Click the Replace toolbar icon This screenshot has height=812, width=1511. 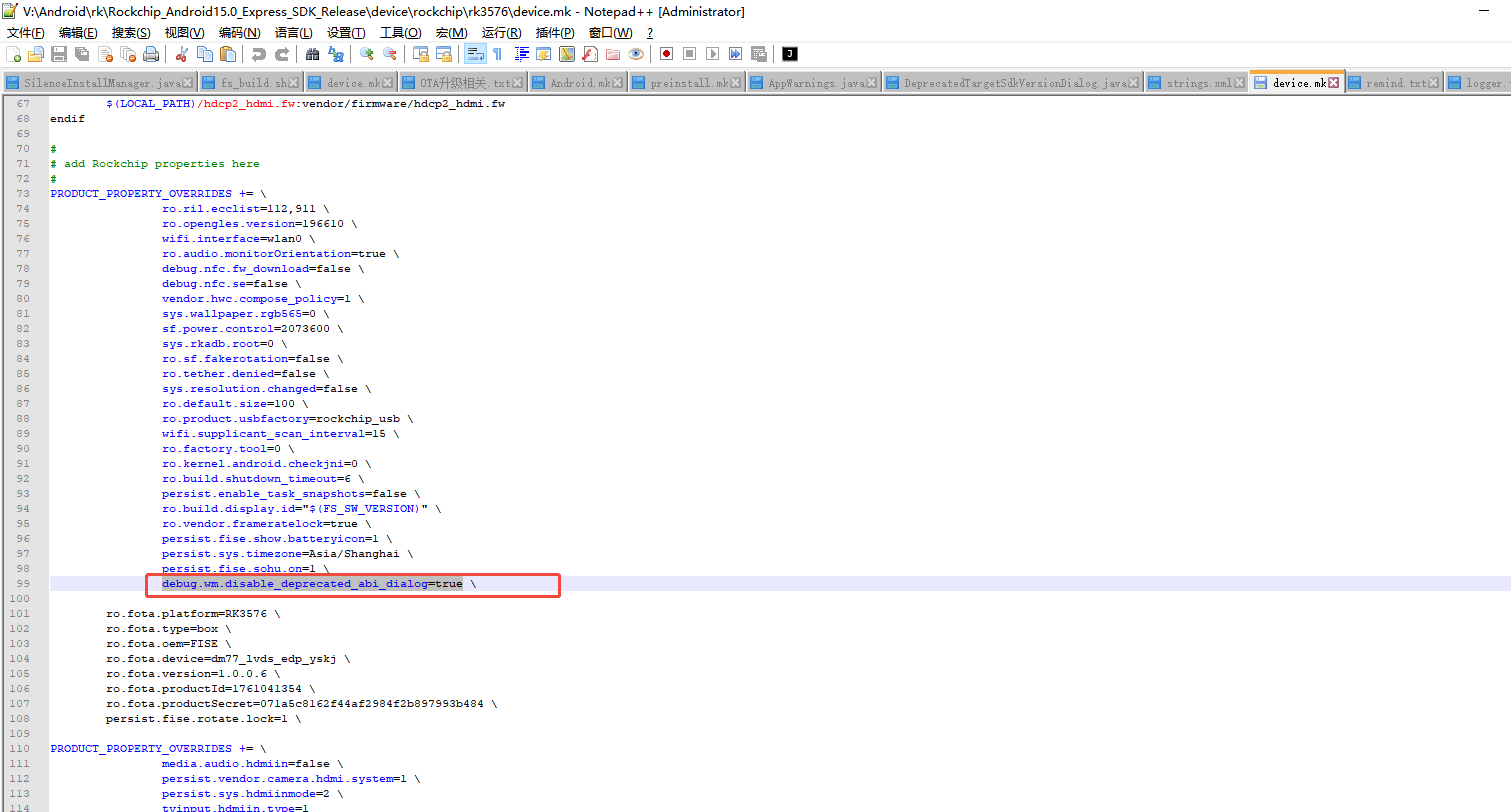(336, 54)
